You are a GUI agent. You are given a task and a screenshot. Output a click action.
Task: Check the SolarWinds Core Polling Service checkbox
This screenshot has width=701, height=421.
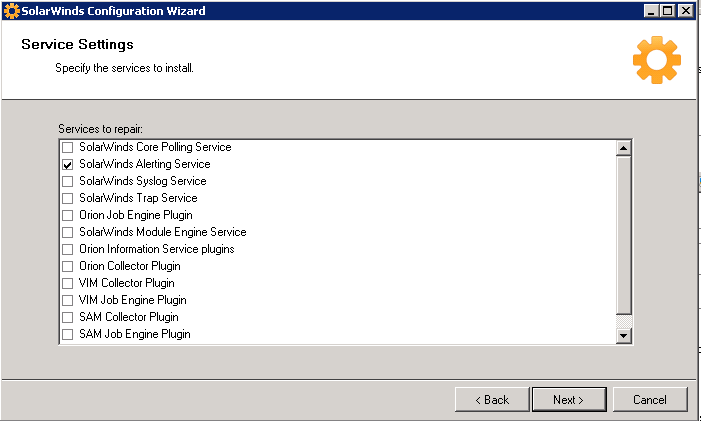coord(68,147)
